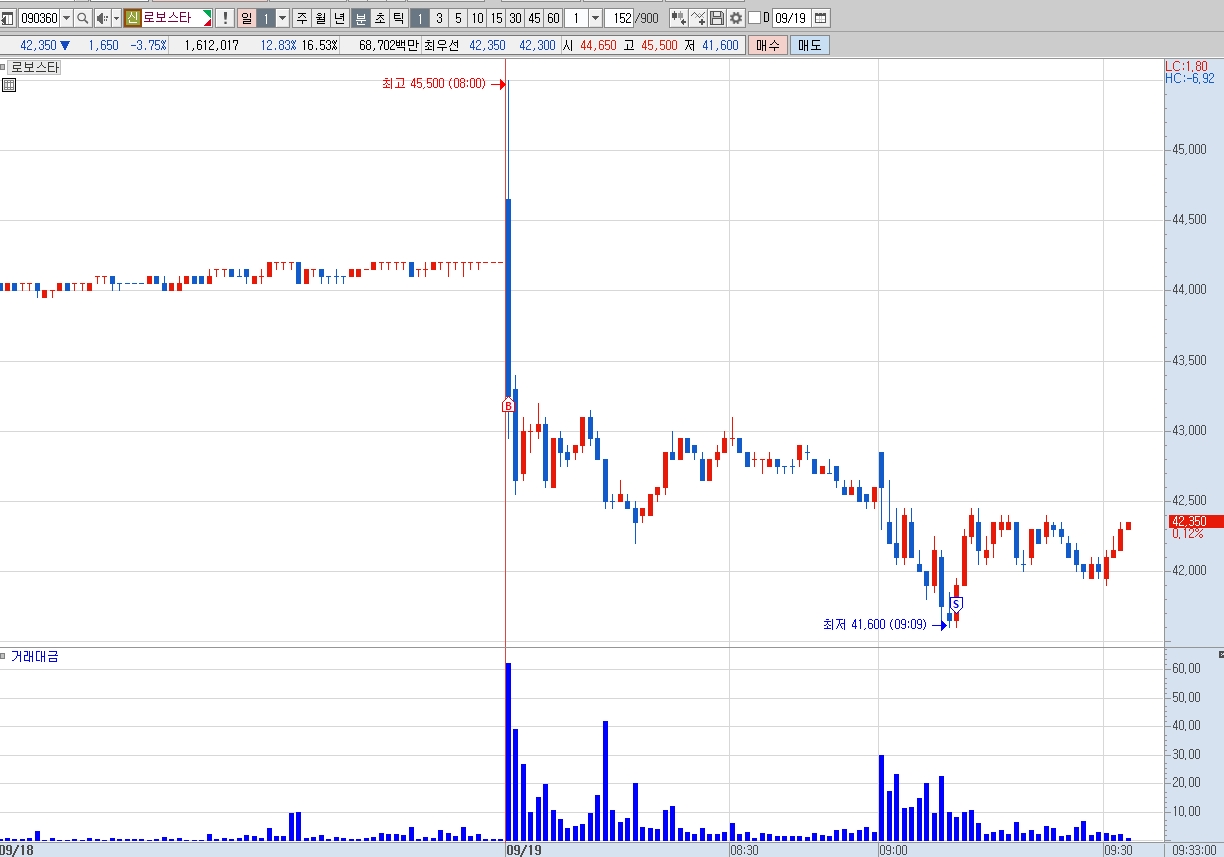The height and width of the screenshot is (857, 1224).
Task: Select the 월 monthly period toggle
Action: [x=320, y=18]
